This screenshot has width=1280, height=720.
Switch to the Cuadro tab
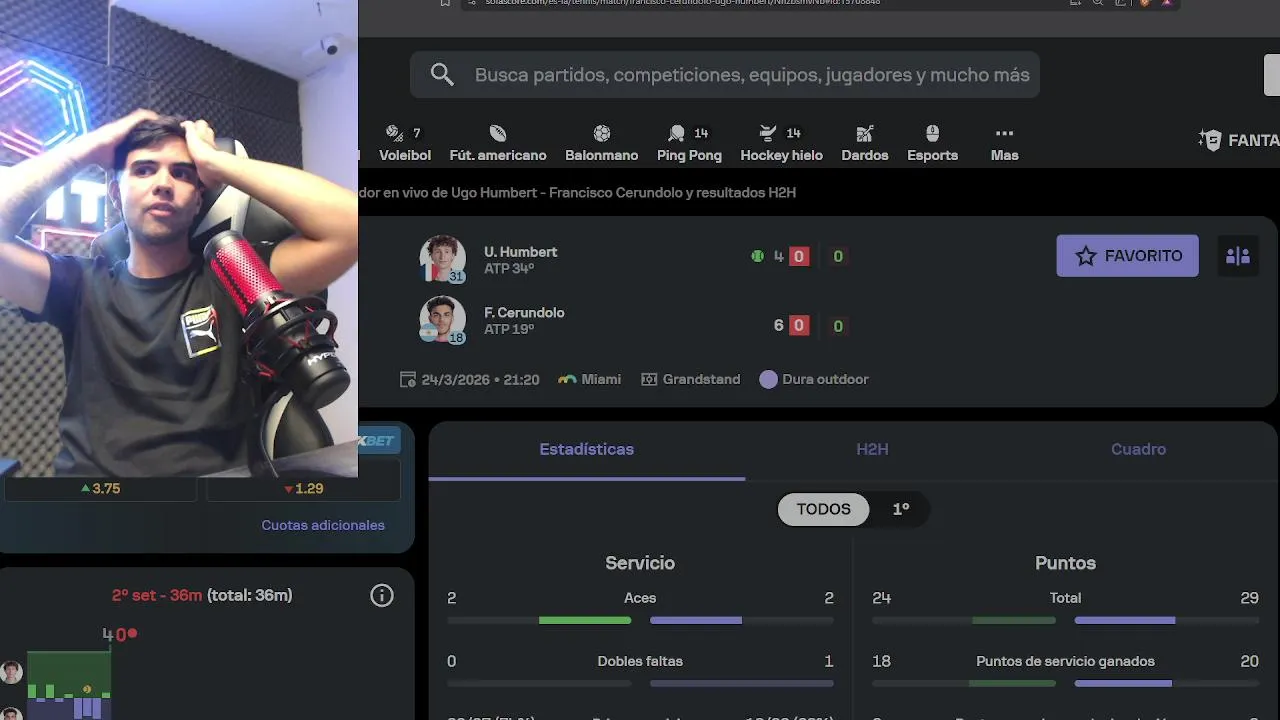click(x=1138, y=450)
